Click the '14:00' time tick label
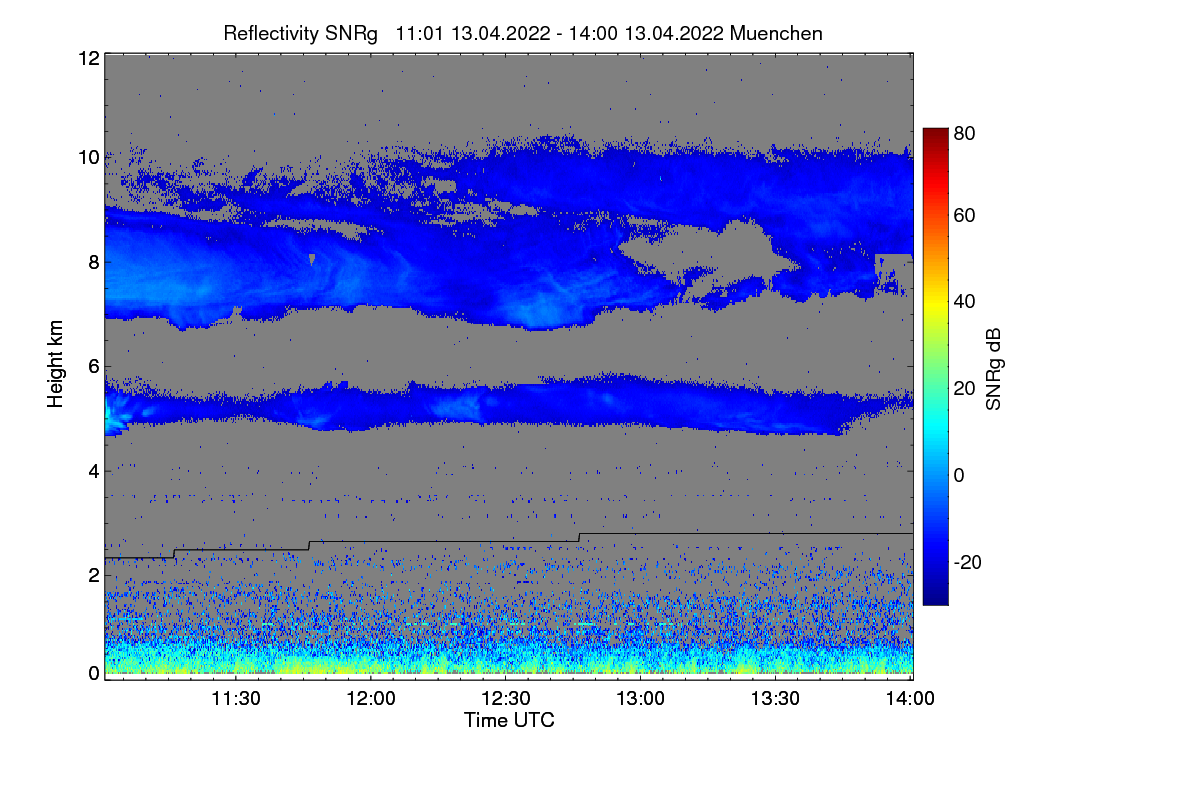The image size is (1200, 800). pyautogui.click(x=911, y=699)
